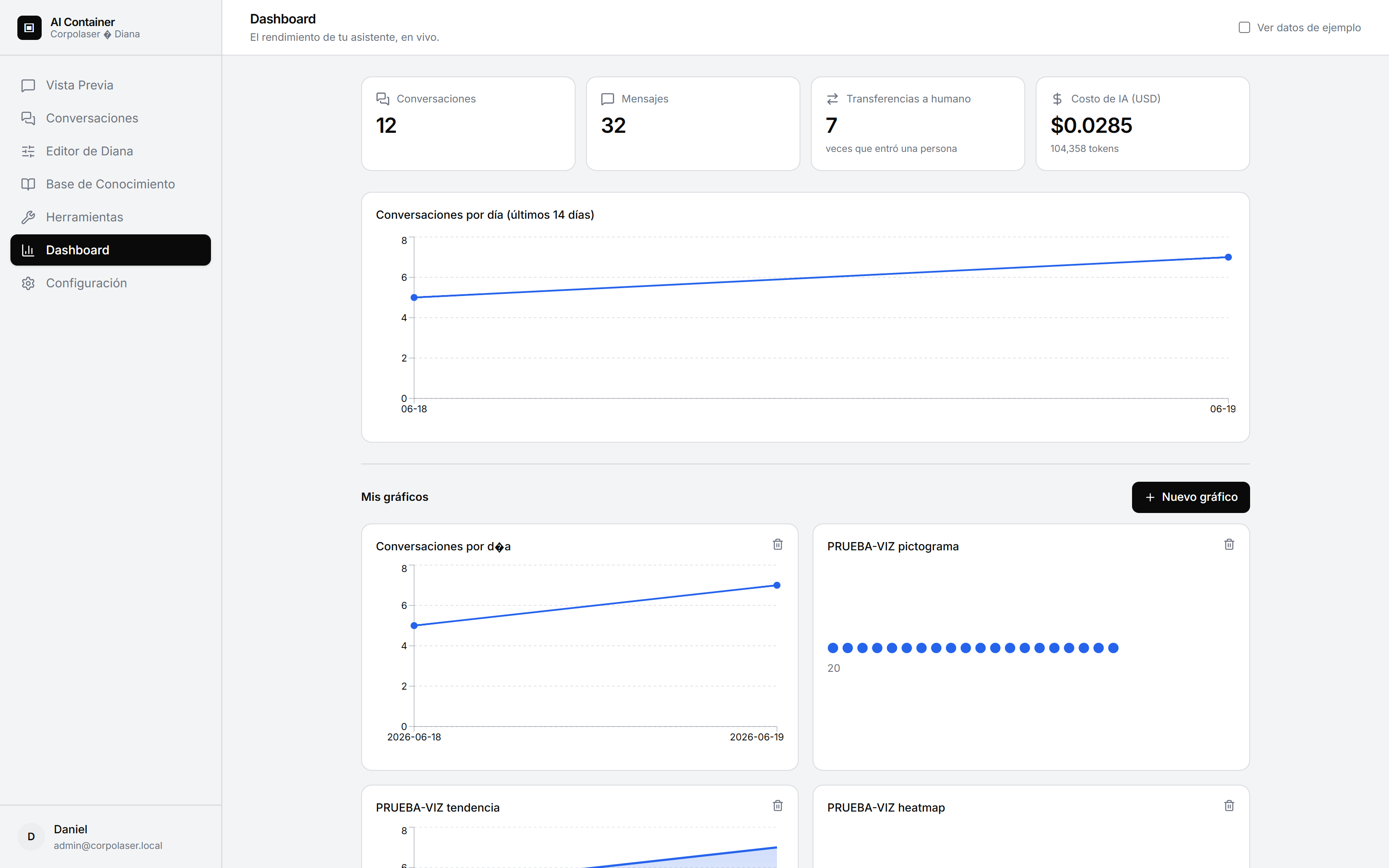Image resolution: width=1389 pixels, height=868 pixels.
Task: Click the Mensajes stat card
Action: tap(693, 123)
